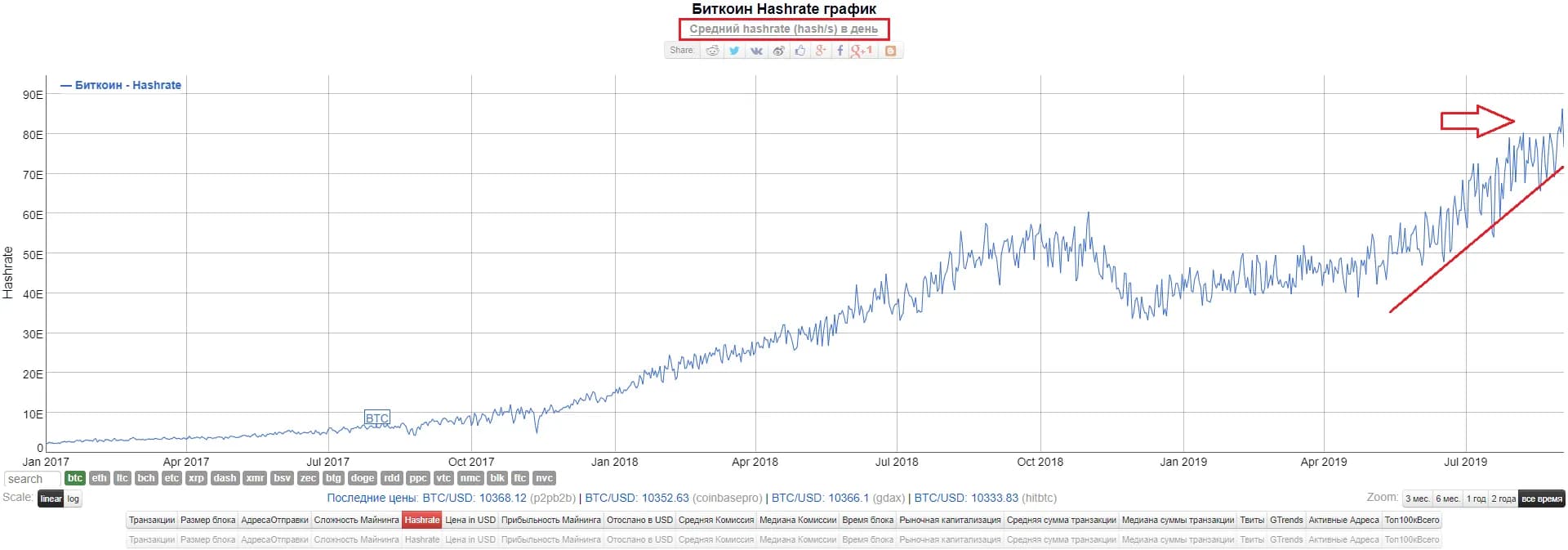Viewport: 1568px width, 550px height.
Task: Select the red highlighted Hashrate tab
Action: click(422, 520)
